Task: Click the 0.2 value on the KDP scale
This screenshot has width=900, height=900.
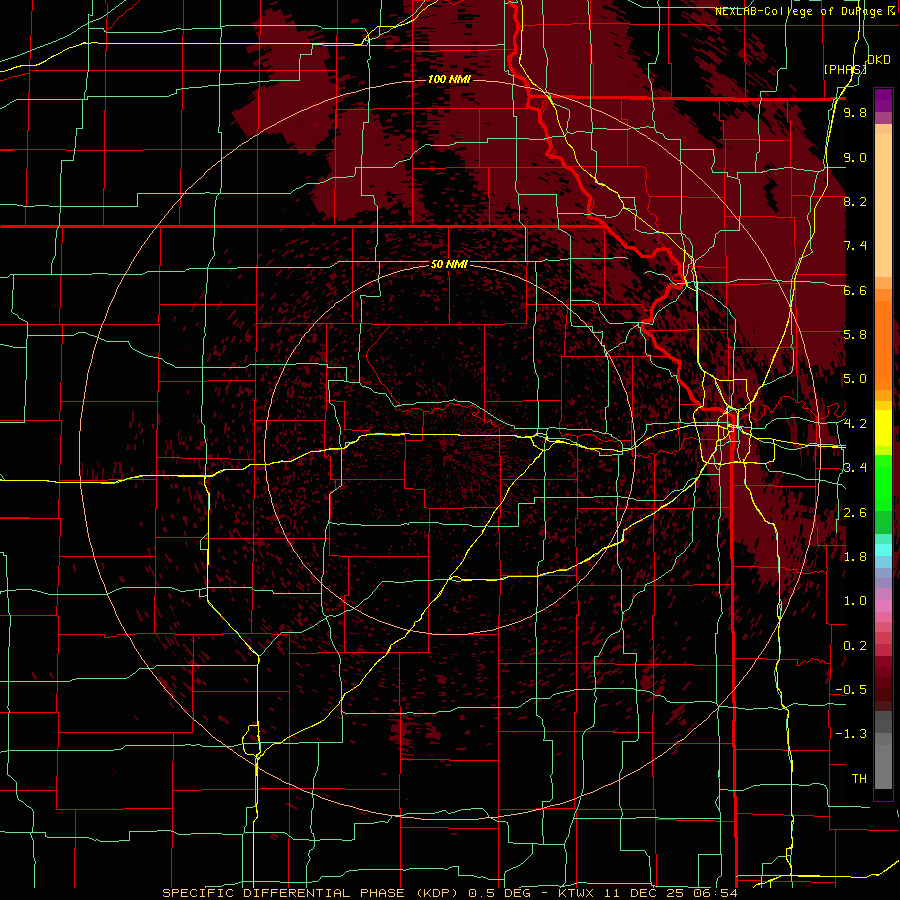Action: point(855,646)
